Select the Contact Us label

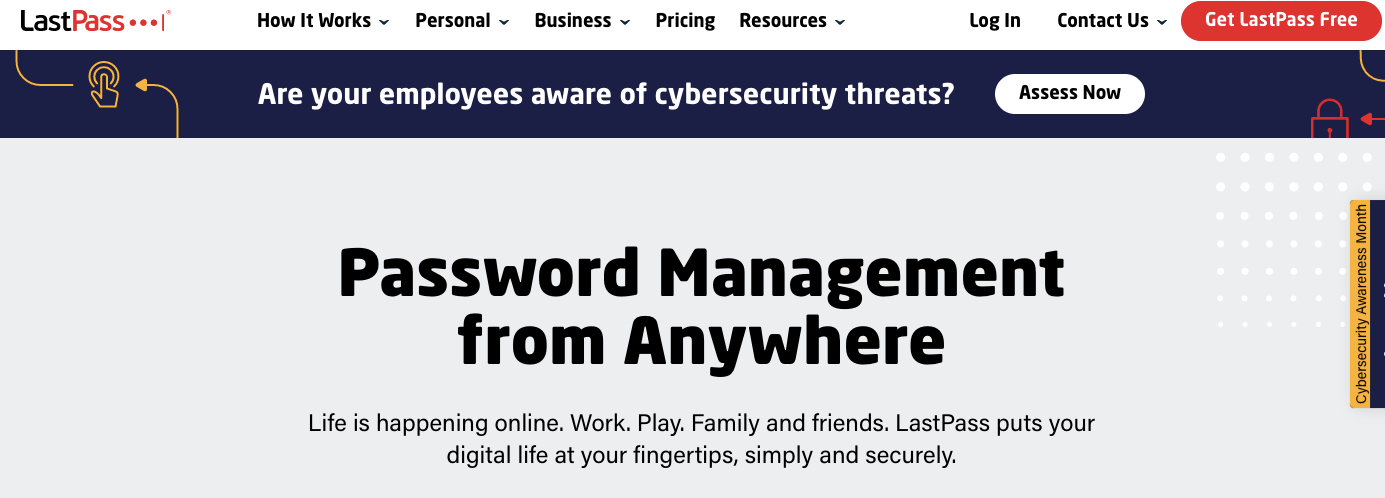[1103, 20]
